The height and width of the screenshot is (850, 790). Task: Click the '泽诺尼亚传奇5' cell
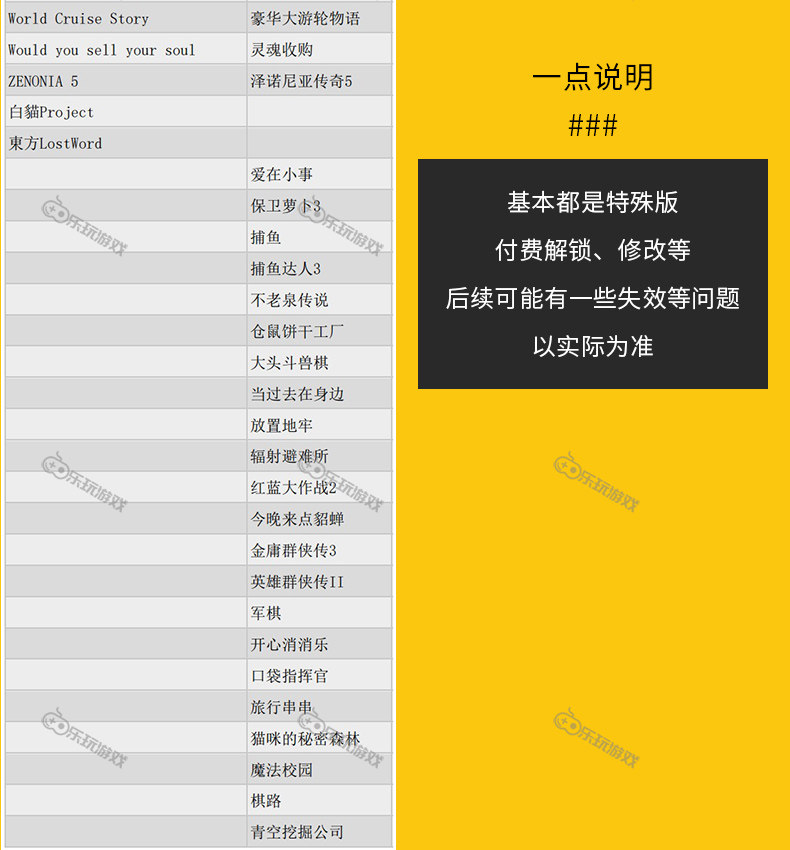pos(319,81)
